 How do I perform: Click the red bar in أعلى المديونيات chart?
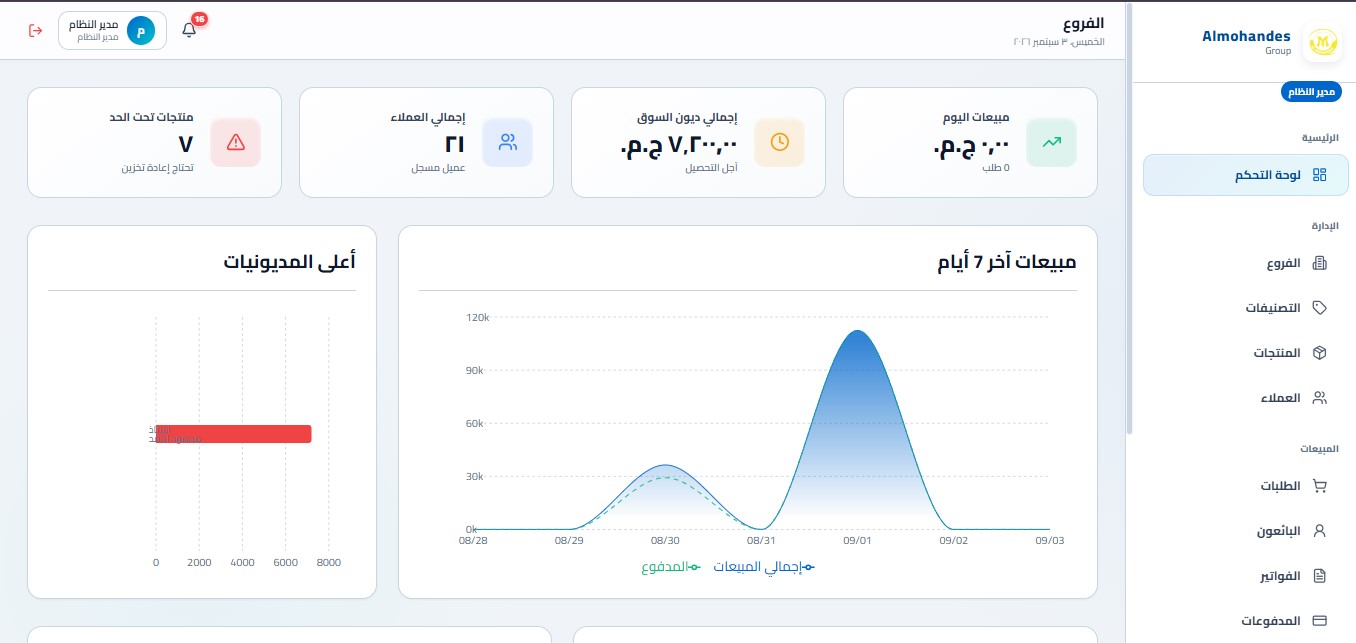pos(234,434)
